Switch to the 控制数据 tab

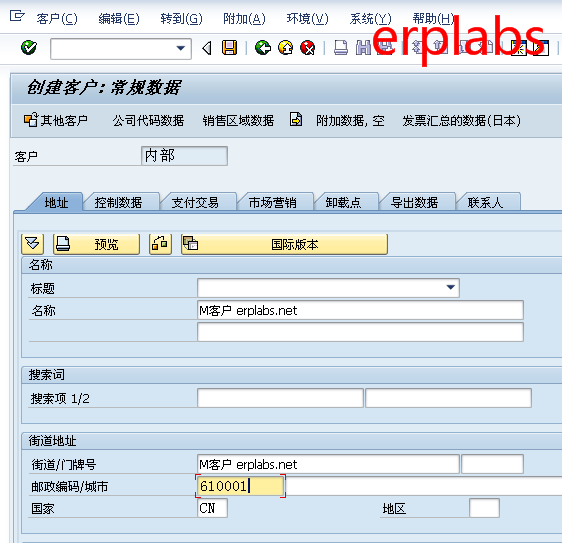pyautogui.click(x=118, y=203)
